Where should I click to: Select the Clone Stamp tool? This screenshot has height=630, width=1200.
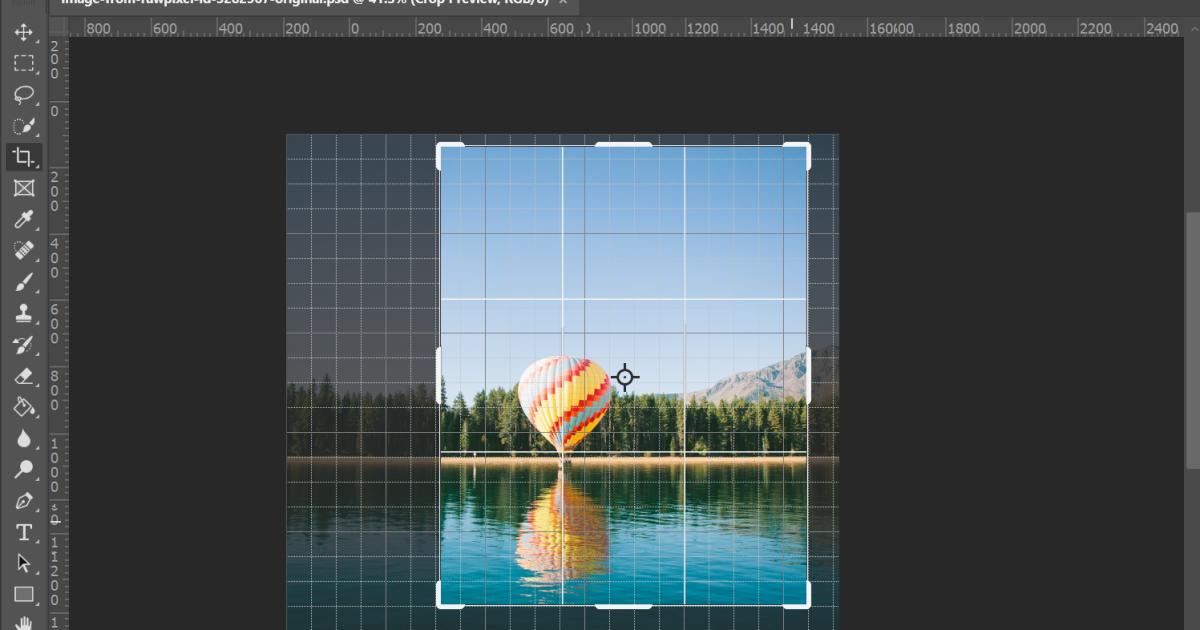click(x=24, y=313)
